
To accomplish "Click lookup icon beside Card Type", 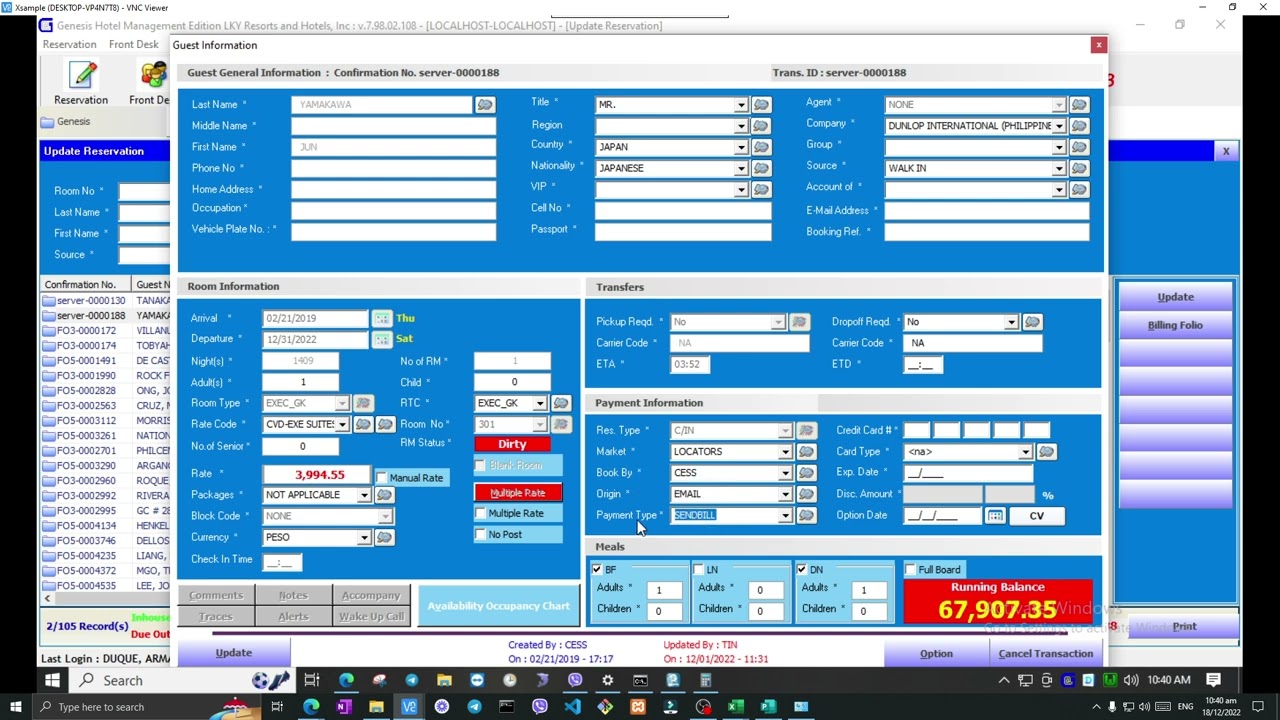I will pos(1046,452).
